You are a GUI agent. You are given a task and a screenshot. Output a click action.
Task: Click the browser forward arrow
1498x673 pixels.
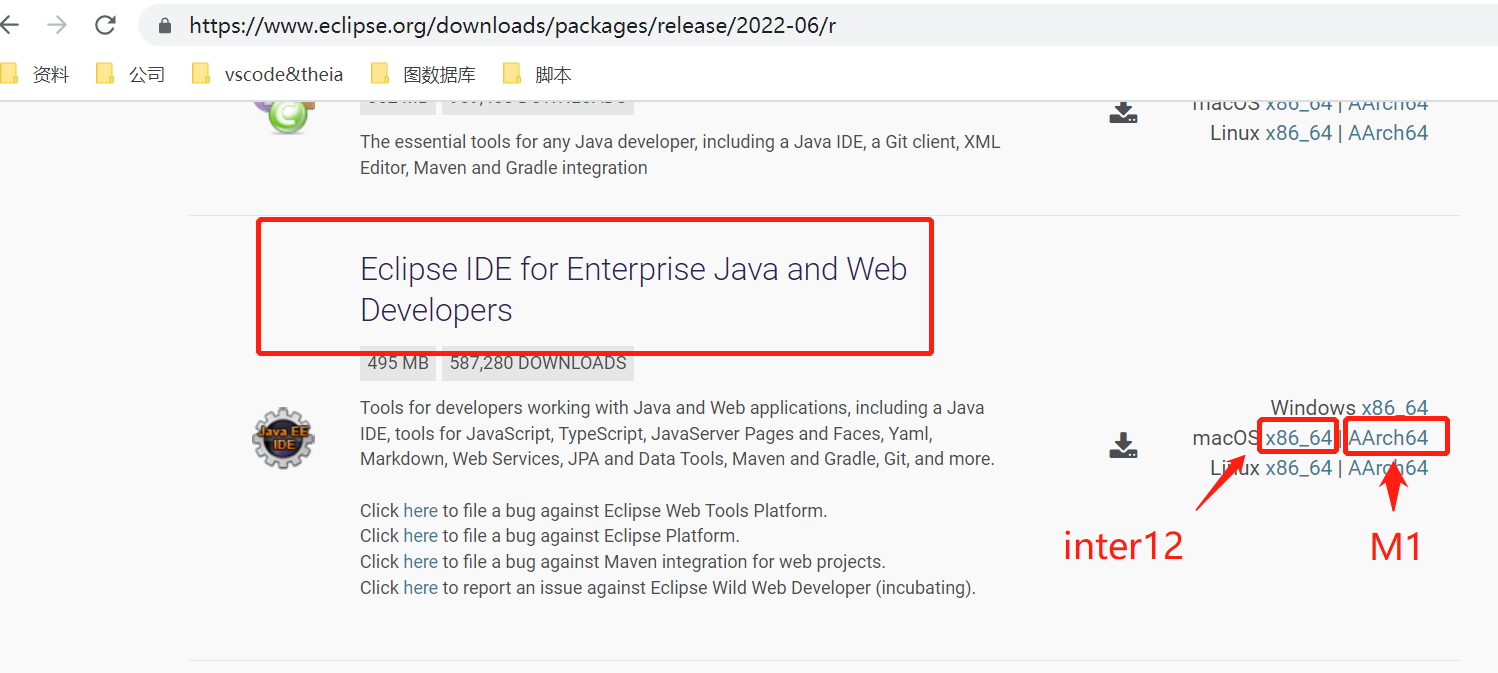(x=57, y=25)
